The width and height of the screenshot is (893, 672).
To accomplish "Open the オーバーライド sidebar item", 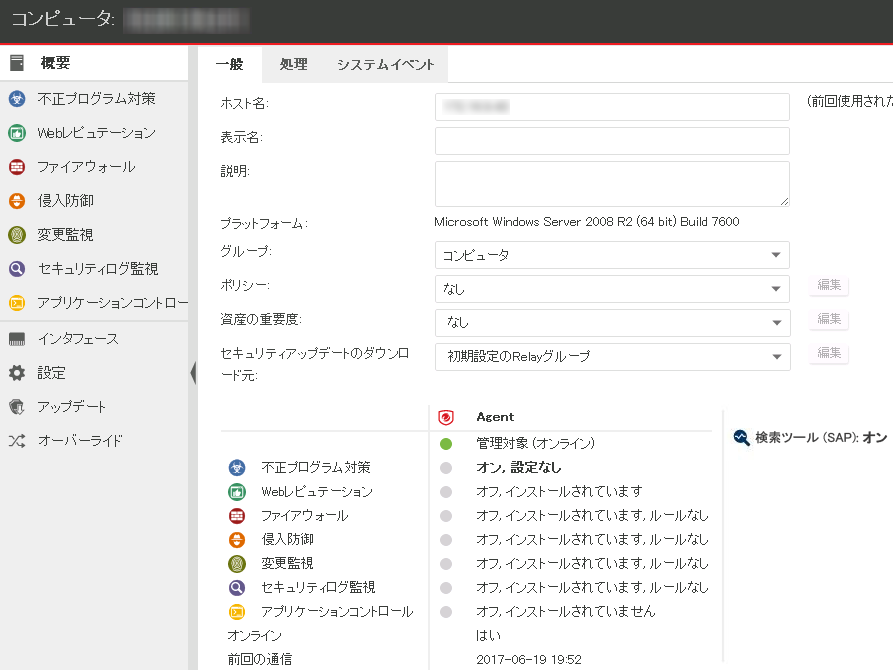I will (78, 441).
